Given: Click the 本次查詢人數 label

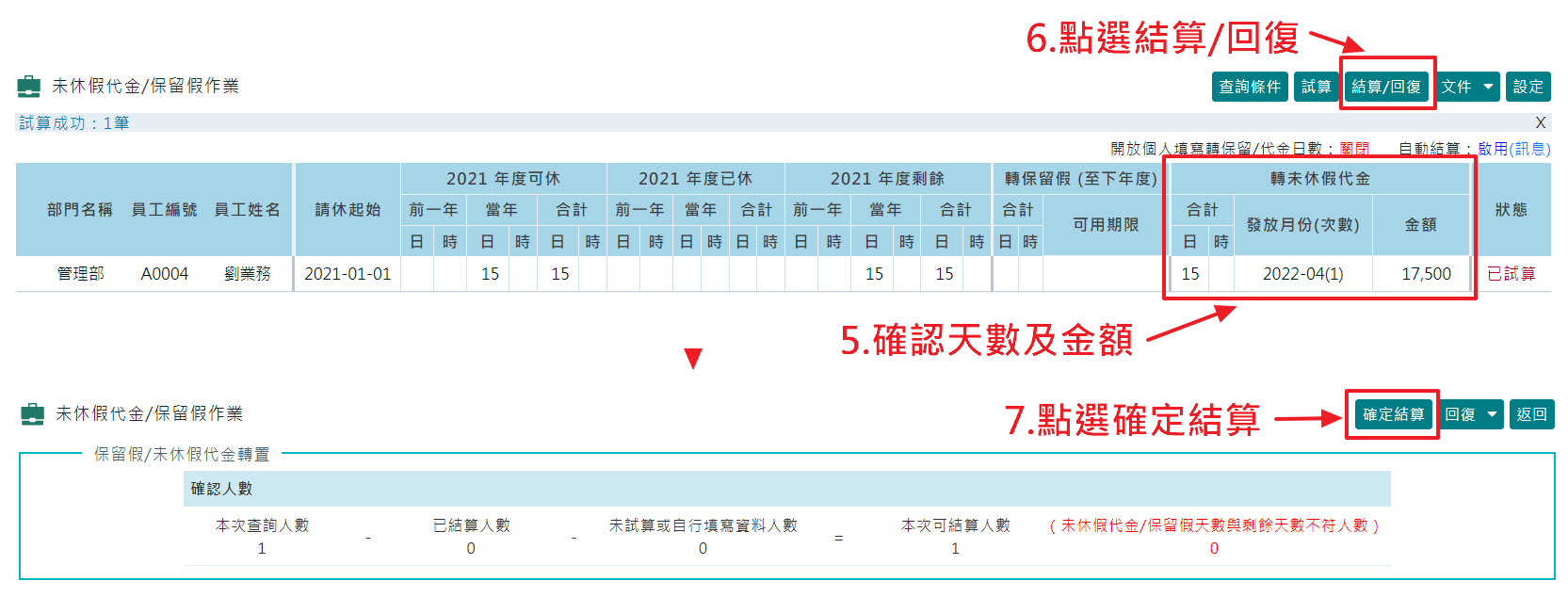Looking at the screenshot, I should tap(262, 525).
